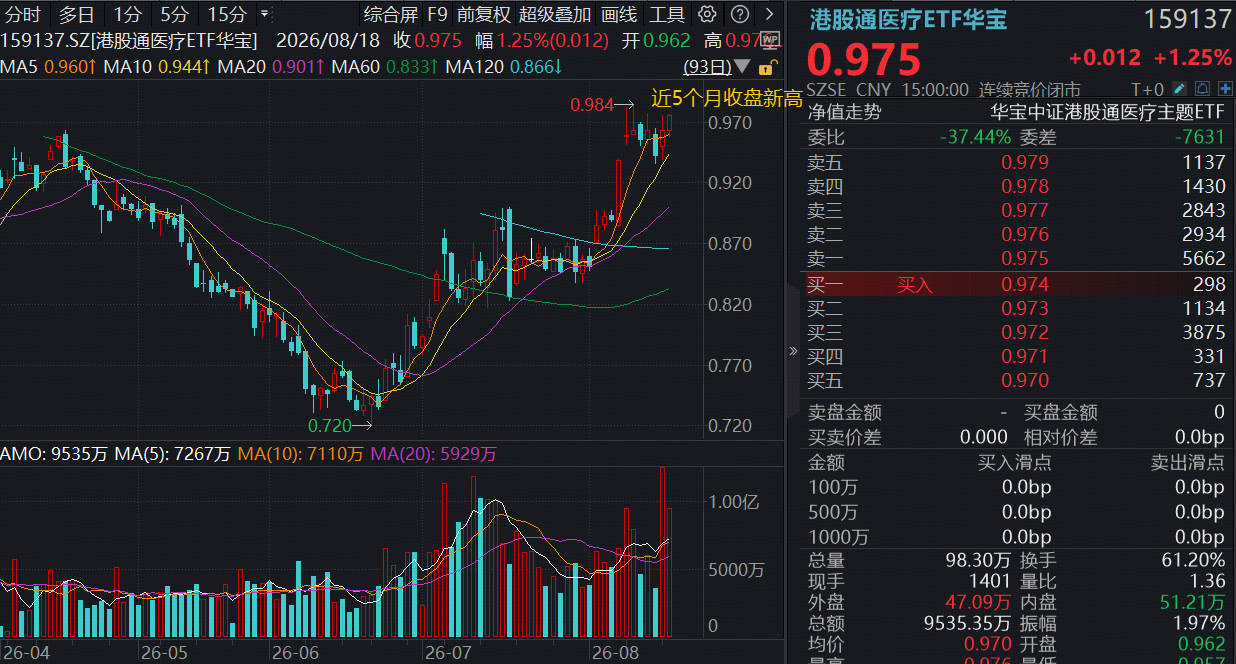1236x664 pixels.
Task: Open the 前复权 adjustment dropdown
Action: pos(483,15)
